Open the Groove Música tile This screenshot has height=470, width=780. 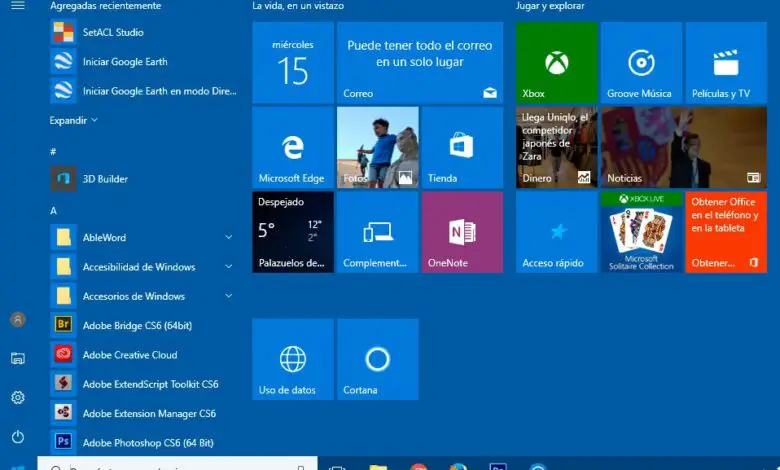pyautogui.click(x=641, y=63)
